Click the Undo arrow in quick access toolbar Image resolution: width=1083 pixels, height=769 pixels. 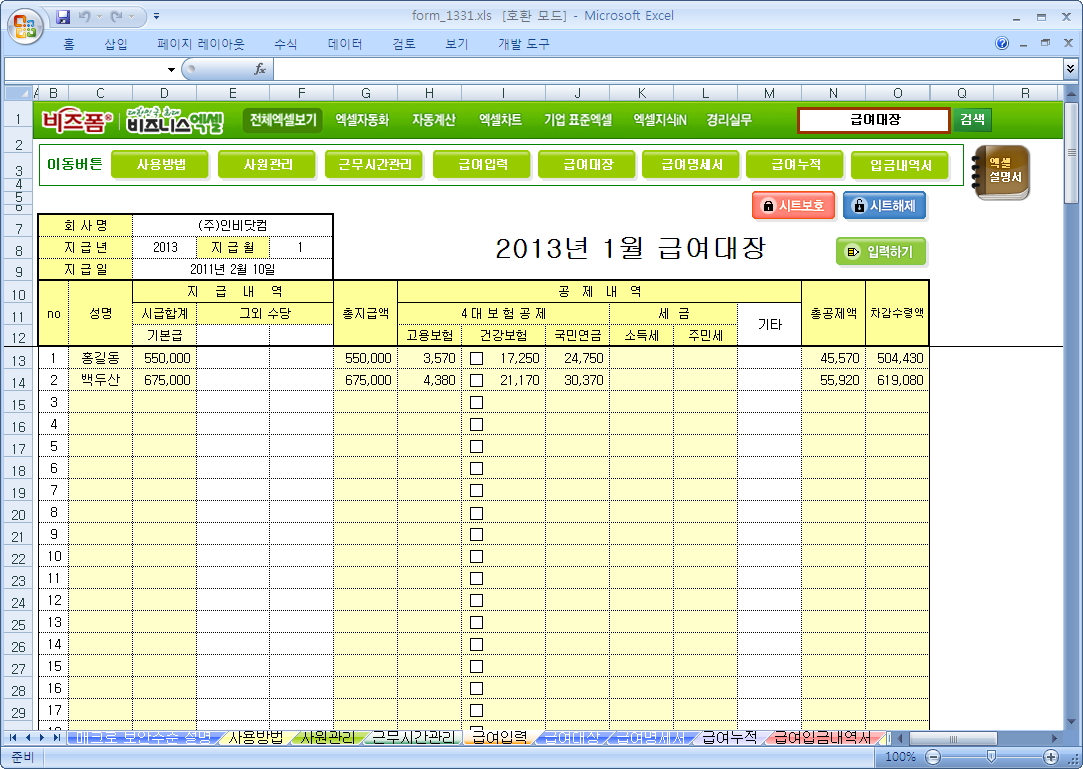[x=85, y=16]
